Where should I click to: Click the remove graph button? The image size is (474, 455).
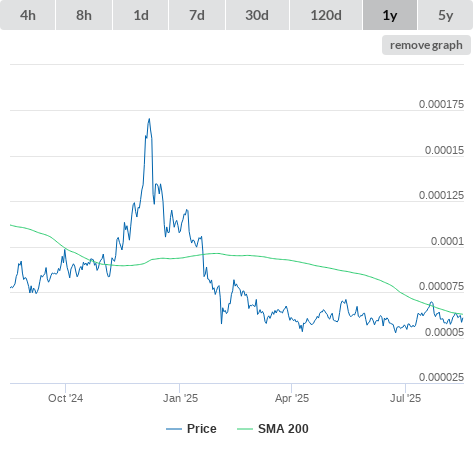(x=426, y=45)
